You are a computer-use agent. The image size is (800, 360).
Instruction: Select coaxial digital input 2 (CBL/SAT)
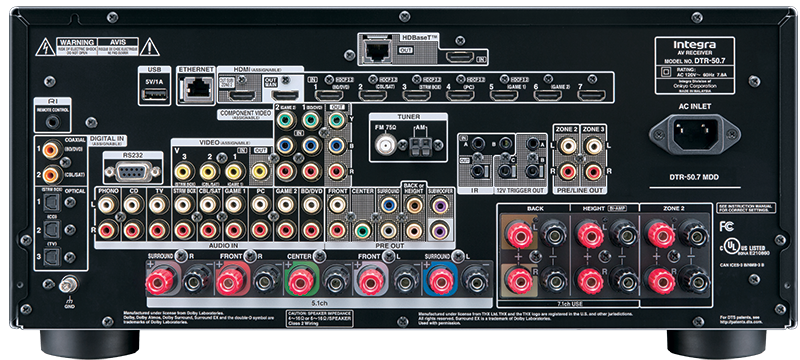(50, 174)
